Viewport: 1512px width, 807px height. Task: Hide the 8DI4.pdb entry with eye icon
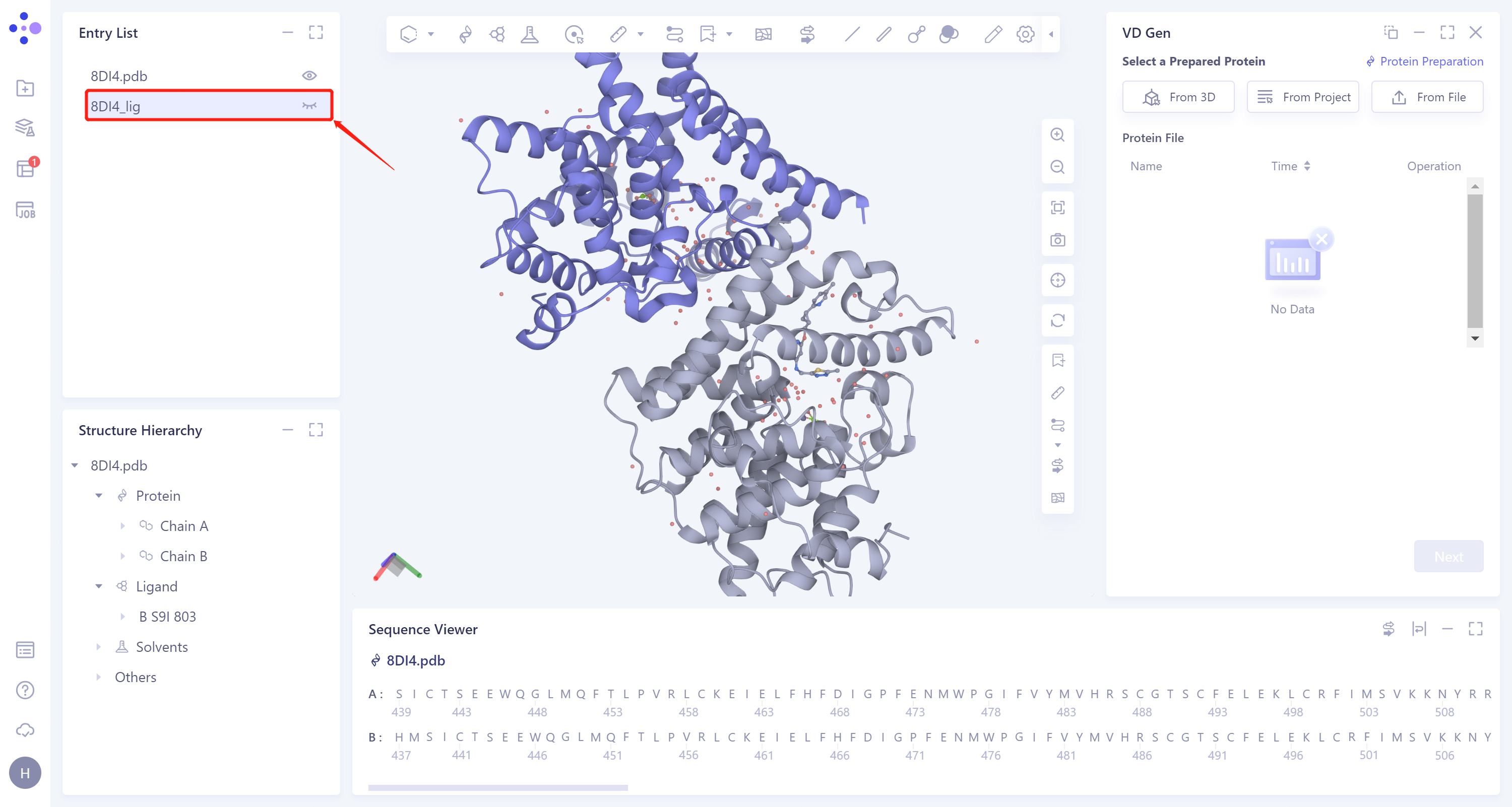pyautogui.click(x=309, y=76)
